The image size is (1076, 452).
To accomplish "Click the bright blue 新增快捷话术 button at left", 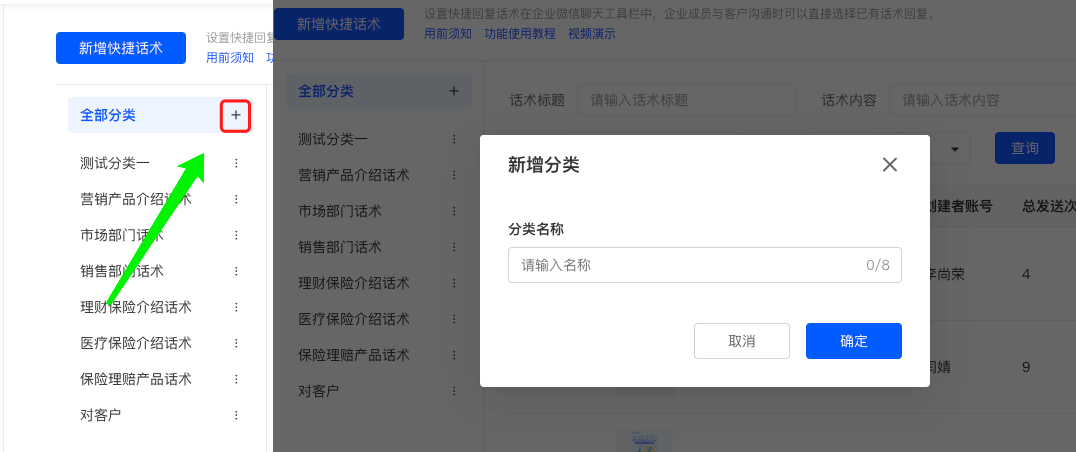I will pyautogui.click(x=121, y=48).
